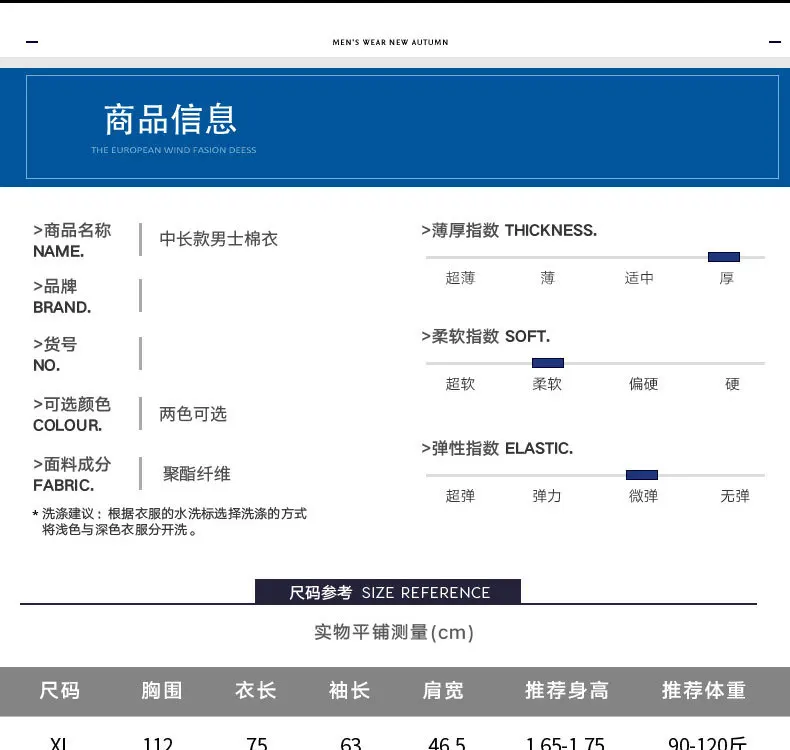Click the 弹力 elasticity label
790x750 pixels.
click(547, 496)
